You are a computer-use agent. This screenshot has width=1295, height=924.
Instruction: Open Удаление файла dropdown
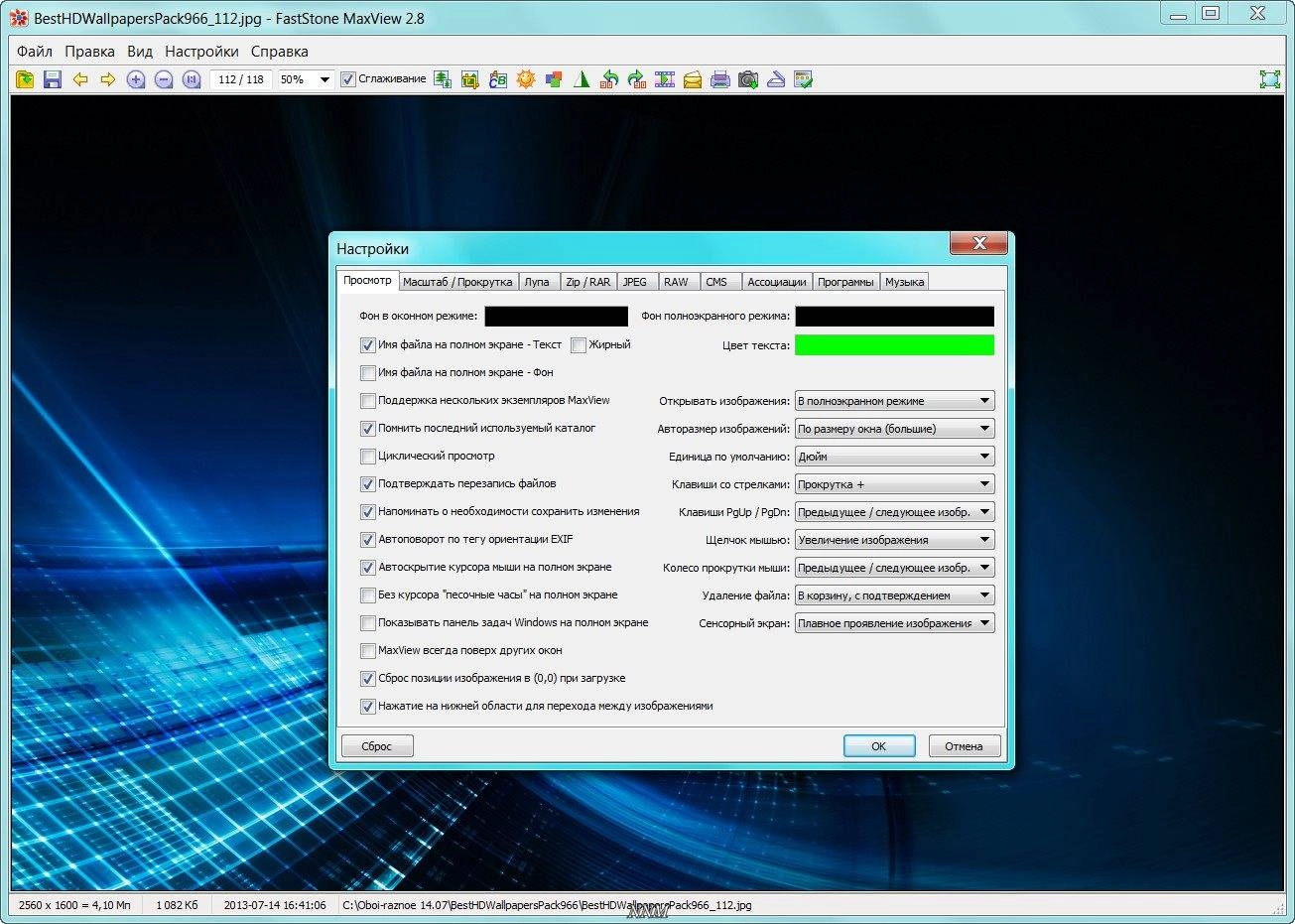coord(894,595)
